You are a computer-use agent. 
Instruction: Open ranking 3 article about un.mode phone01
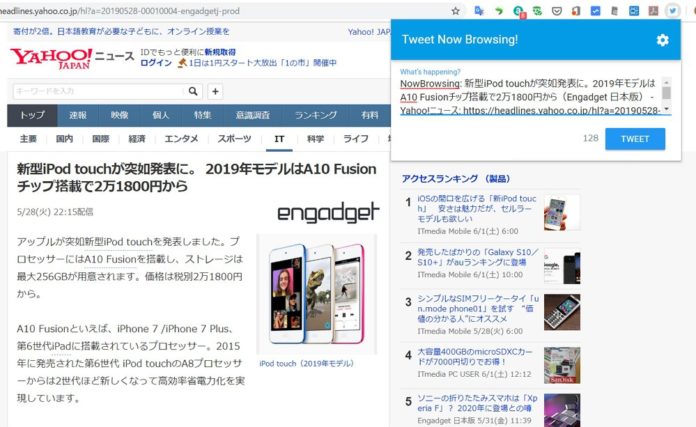478,308
